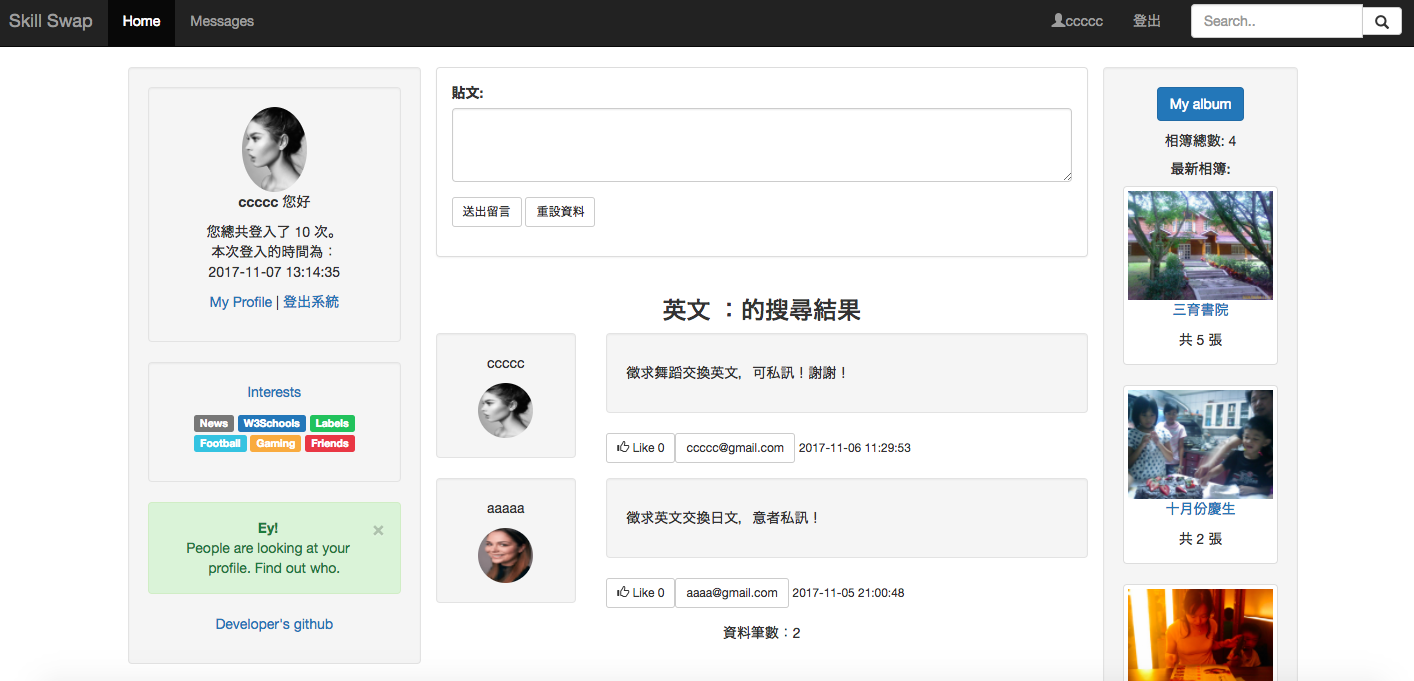Click the ccccc@gmail.com email button
The image size is (1414, 681).
tap(735, 448)
